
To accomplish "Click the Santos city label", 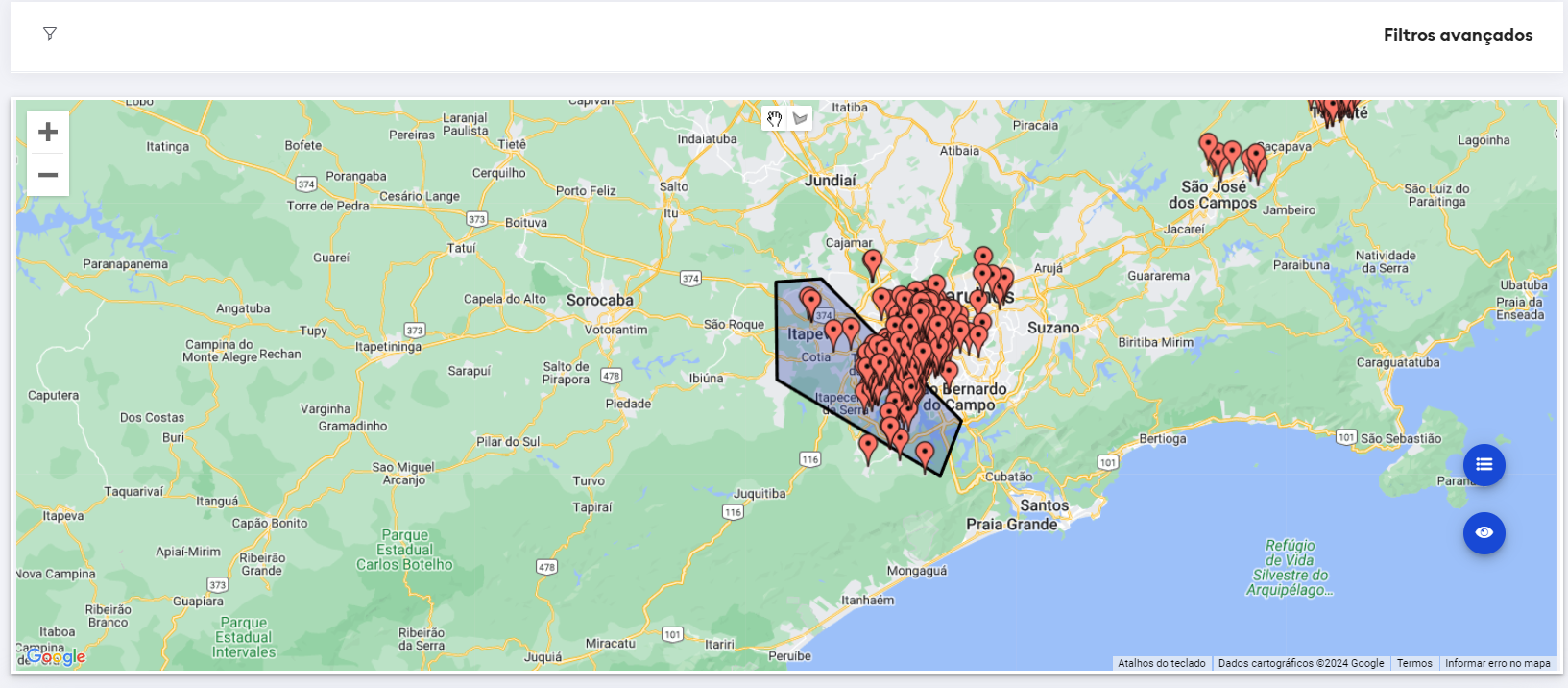I will (1045, 505).
